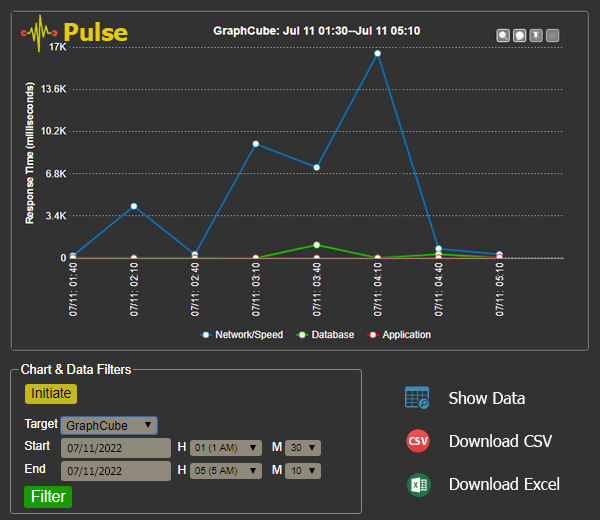Open the End hour dropdown (05 AM)
Viewport: 600px width, 520px height.
[225, 470]
